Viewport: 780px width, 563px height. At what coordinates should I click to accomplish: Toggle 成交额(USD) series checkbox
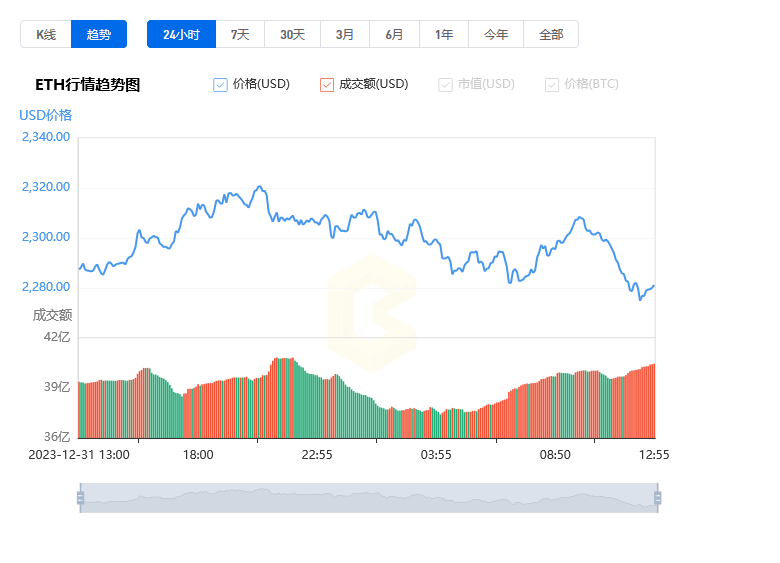coord(327,85)
